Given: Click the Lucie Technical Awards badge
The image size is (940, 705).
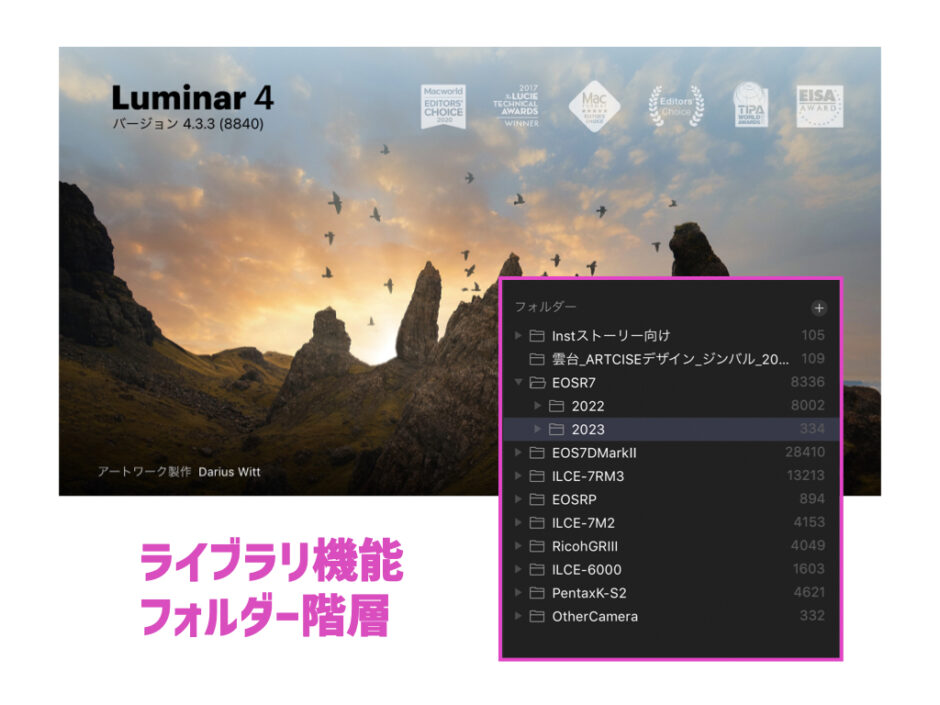Looking at the screenshot, I should click(x=516, y=106).
